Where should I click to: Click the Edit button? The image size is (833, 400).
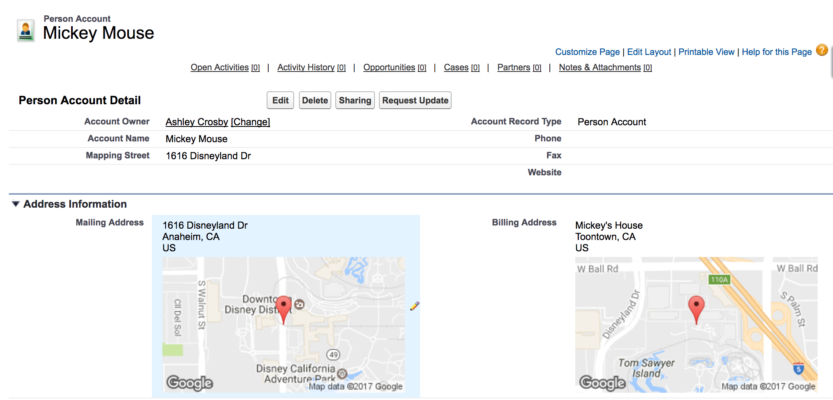280,100
